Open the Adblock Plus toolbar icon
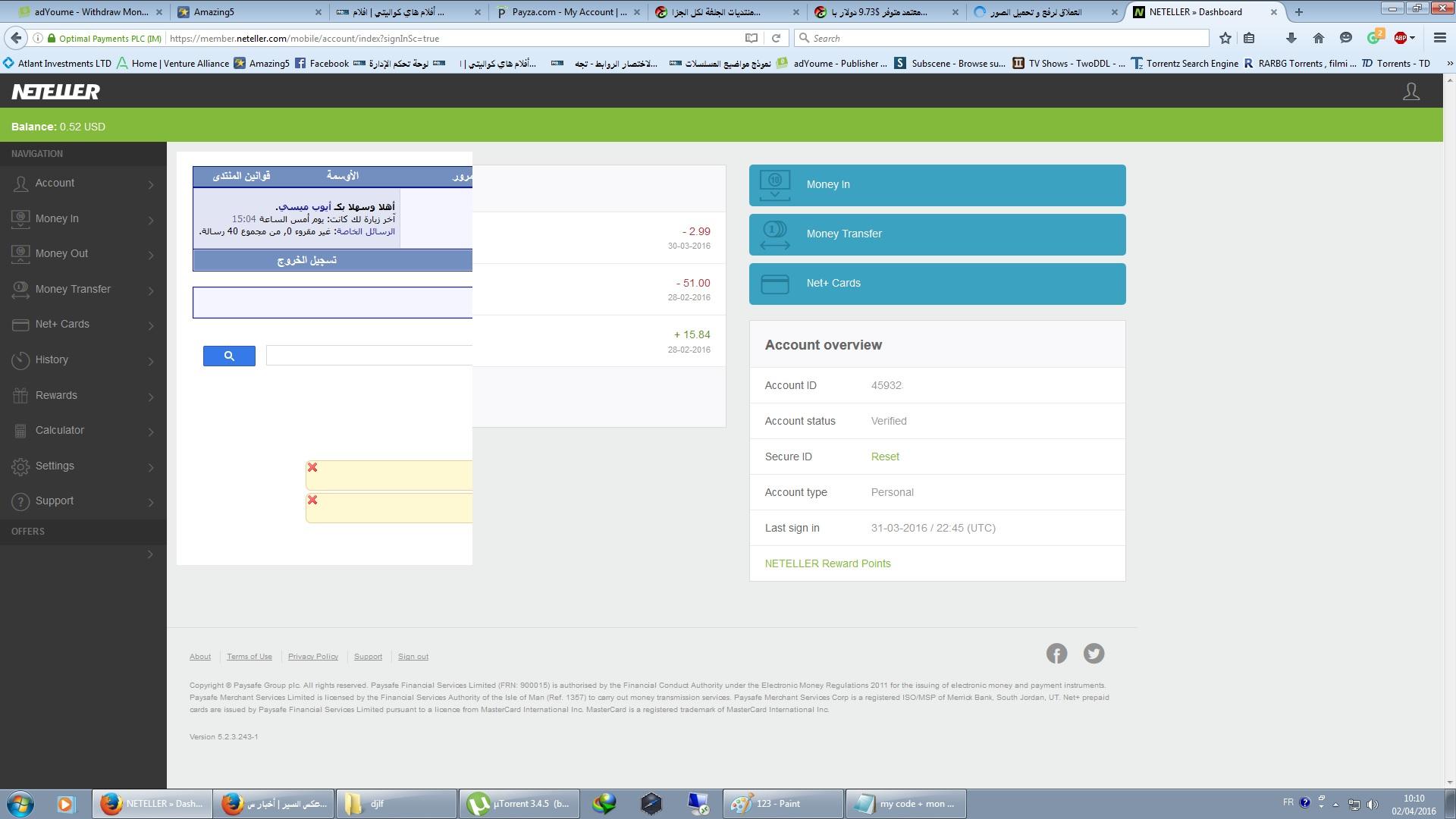1456x819 pixels. [x=1401, y=38]
